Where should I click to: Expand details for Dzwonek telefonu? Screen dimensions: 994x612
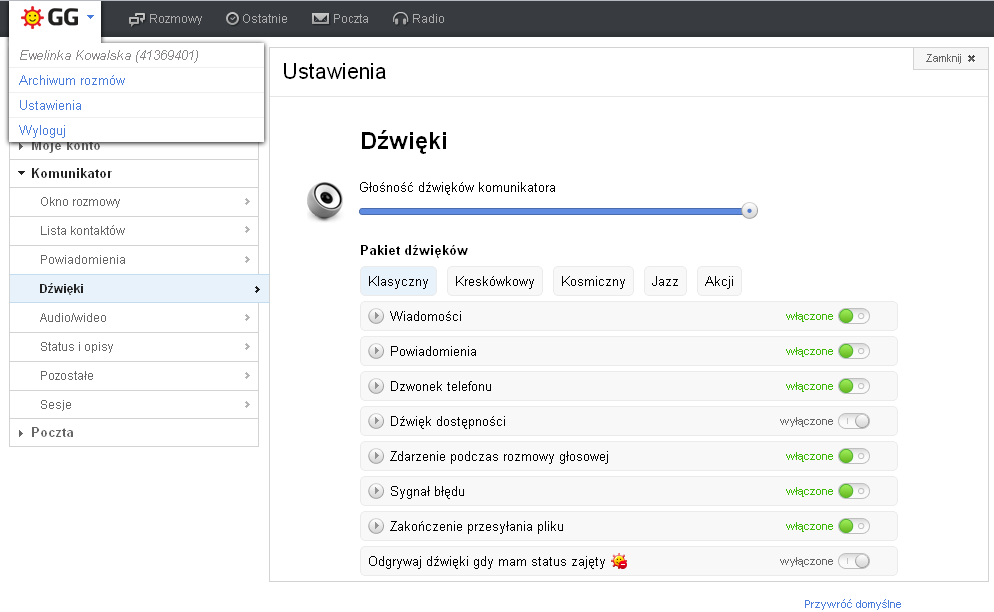coord(376,385)
